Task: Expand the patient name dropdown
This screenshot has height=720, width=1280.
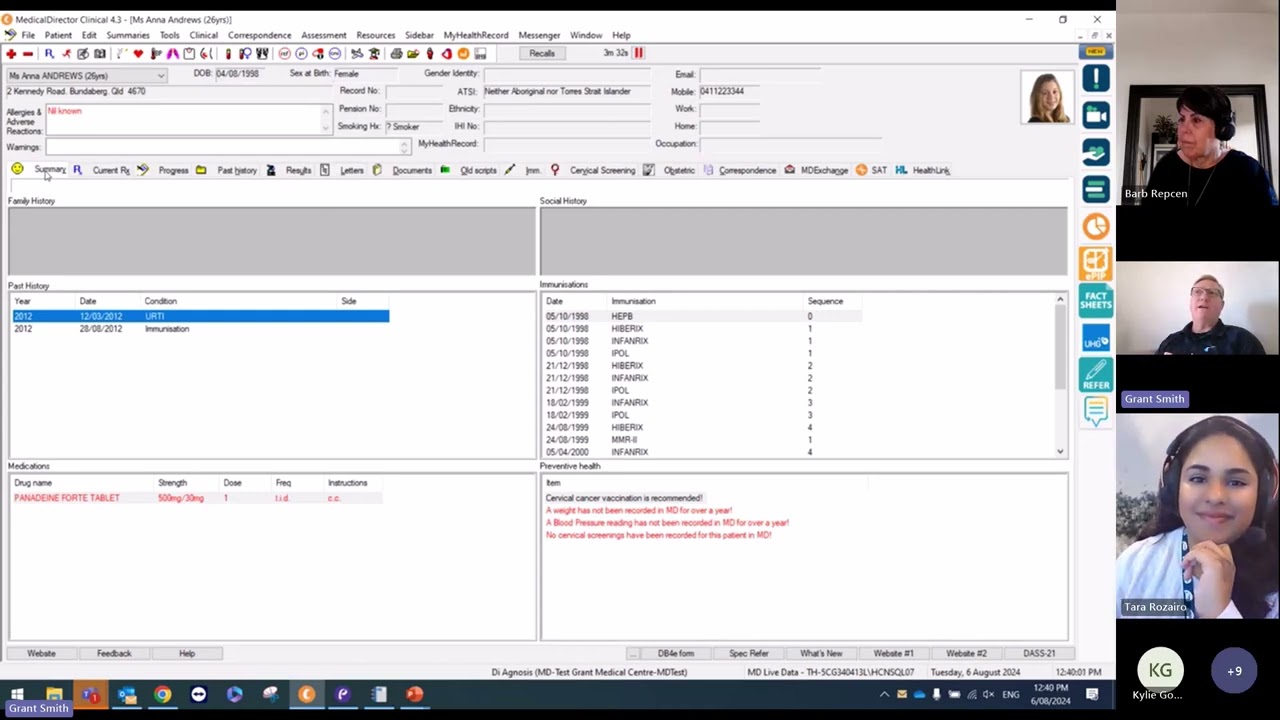Action: (x=160, y=76)
